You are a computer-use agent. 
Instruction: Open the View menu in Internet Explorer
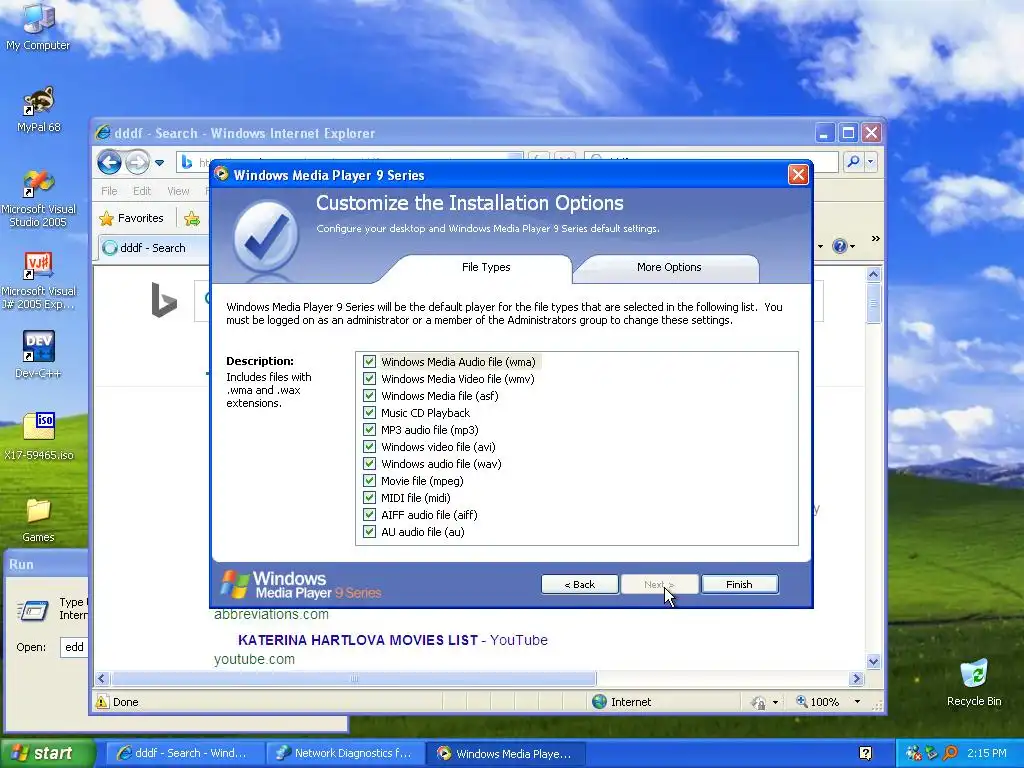click(178, 191)
